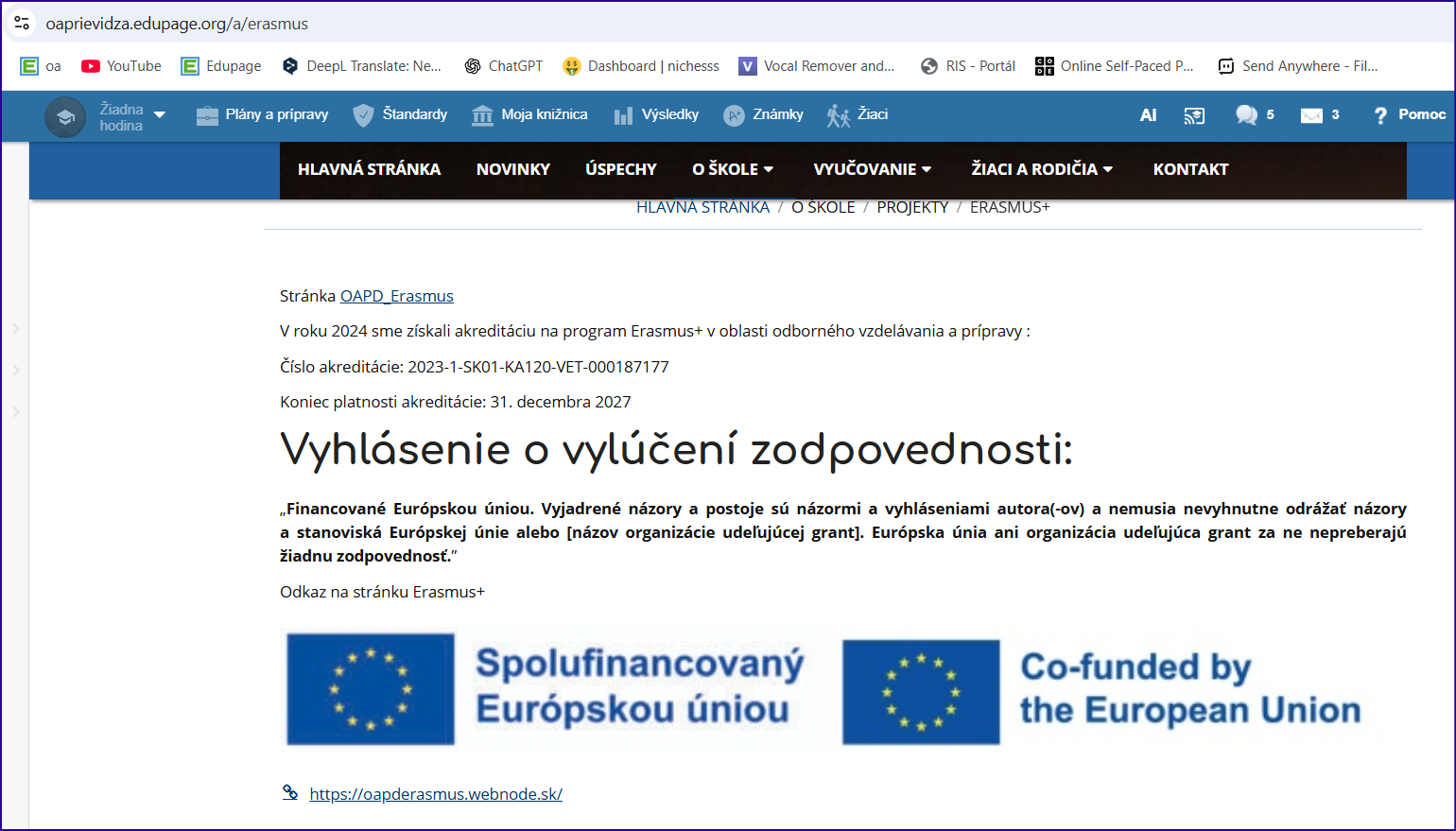
Task: Open Moja knižnica library icon
Action: click(482, 115)
